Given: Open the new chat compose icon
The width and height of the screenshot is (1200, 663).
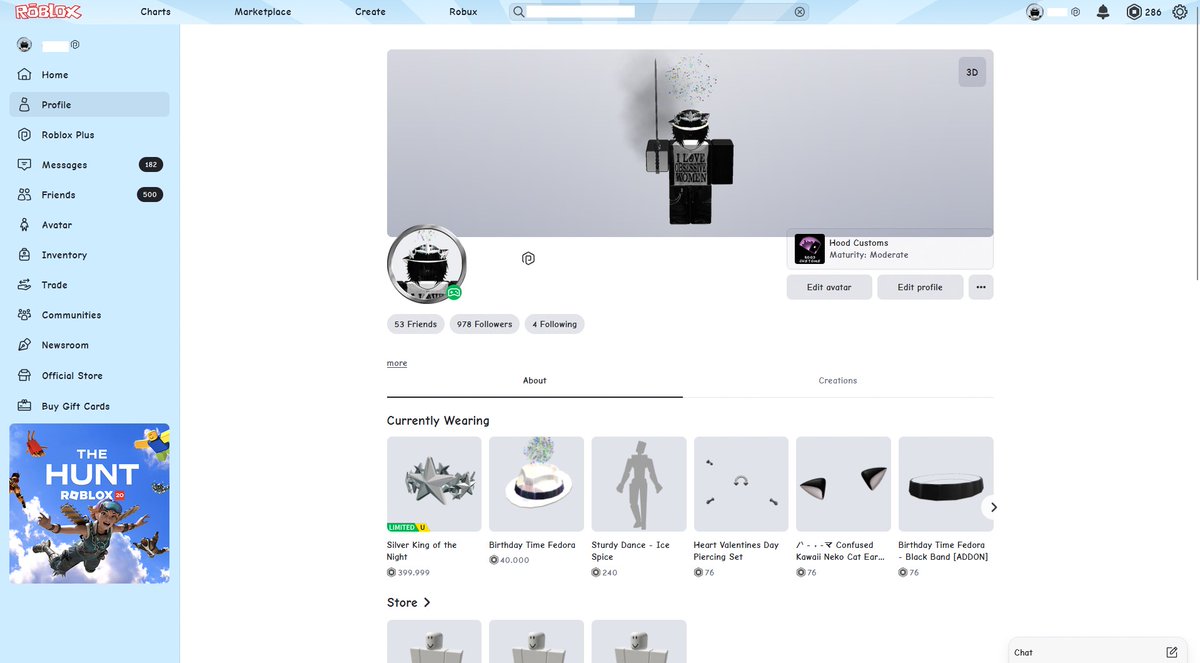Looking at the screenshot, I should (1172, 652).
